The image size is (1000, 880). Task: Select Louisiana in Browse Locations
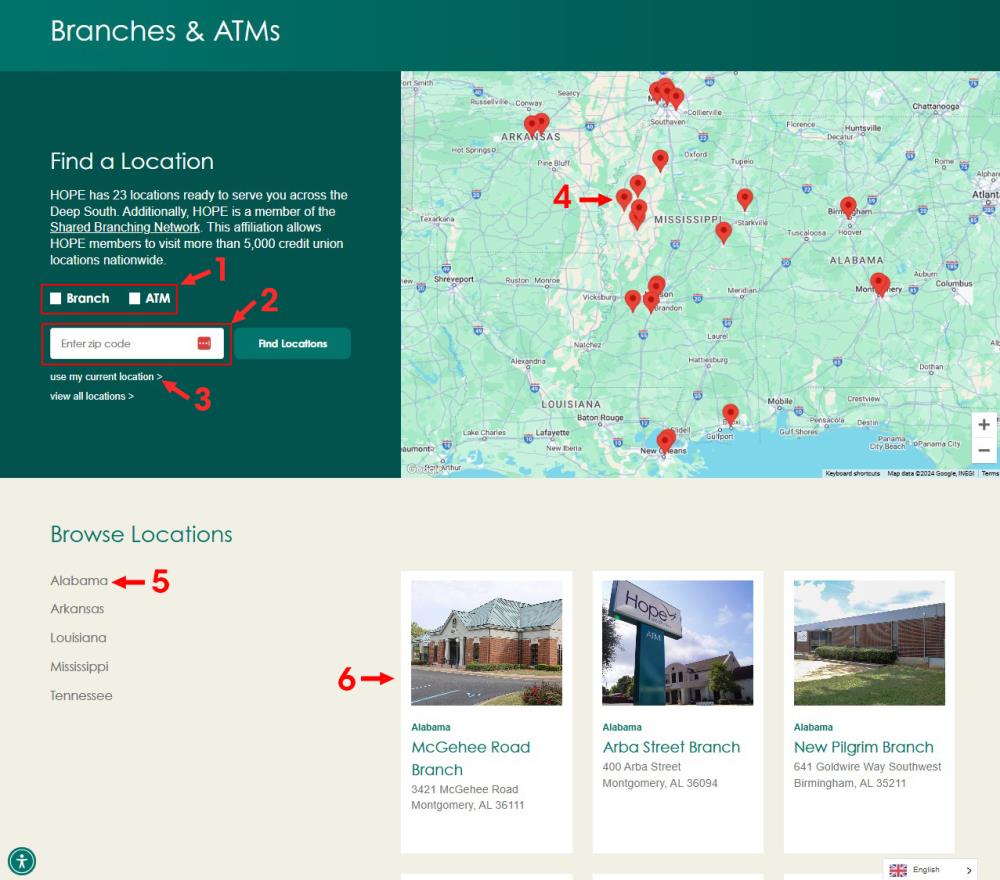coord(78,638)
